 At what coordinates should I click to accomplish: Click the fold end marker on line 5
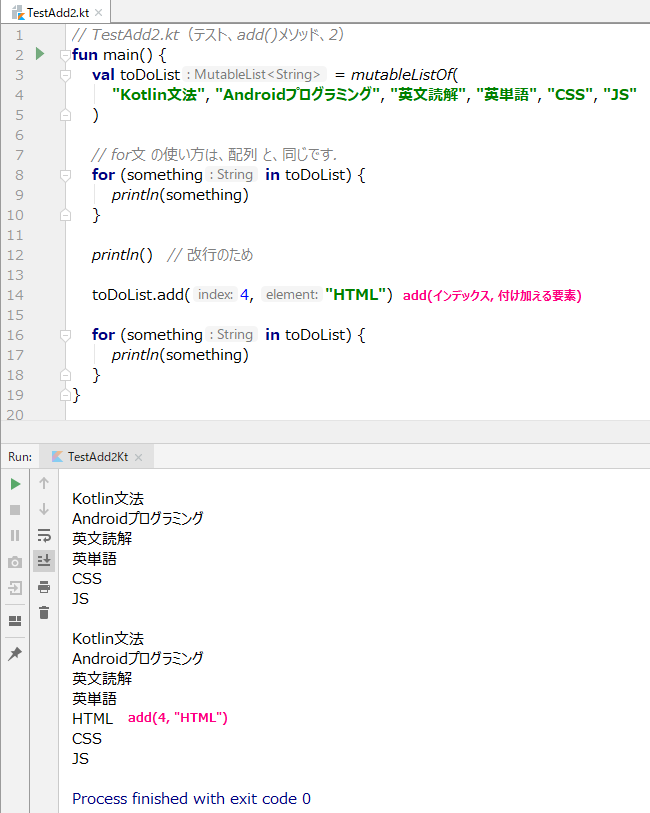65,115
